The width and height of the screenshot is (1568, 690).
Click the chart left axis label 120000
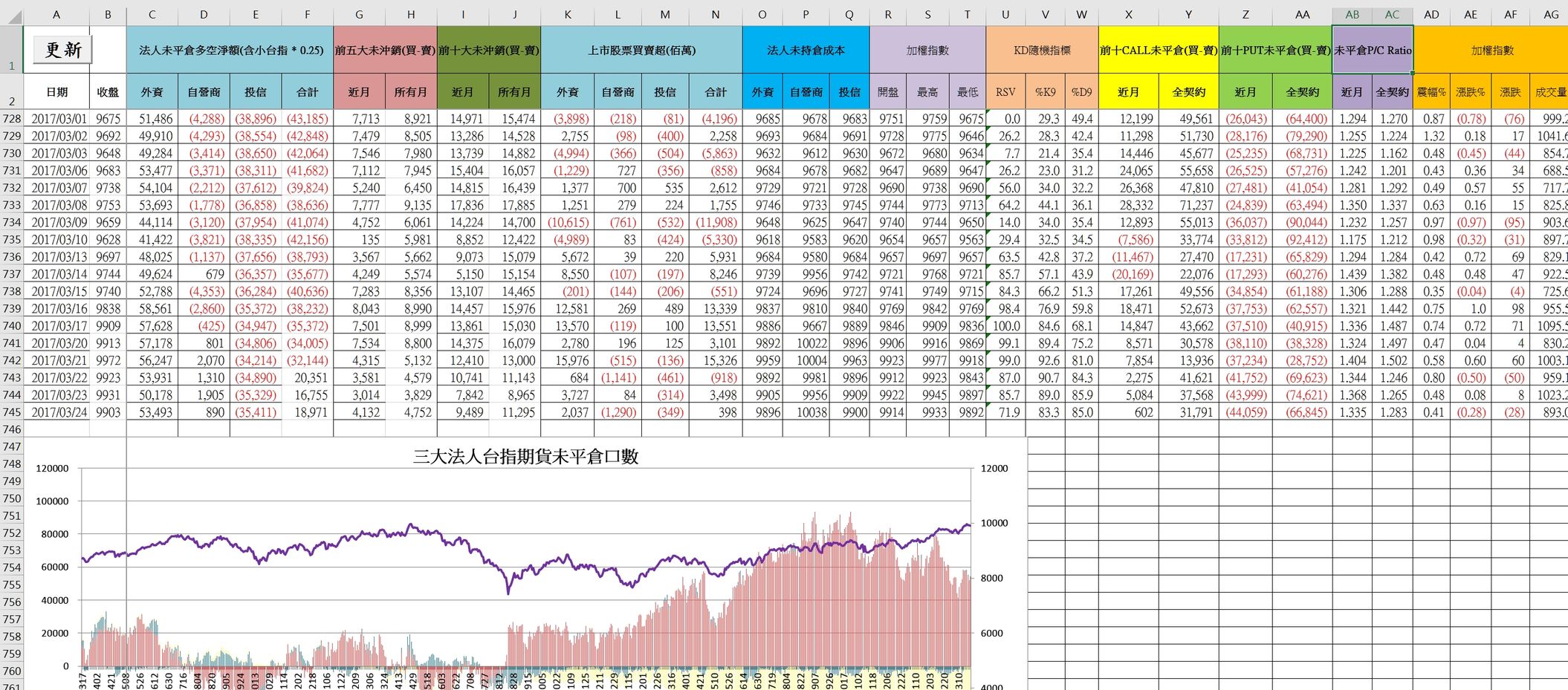(x=52, y=469)
